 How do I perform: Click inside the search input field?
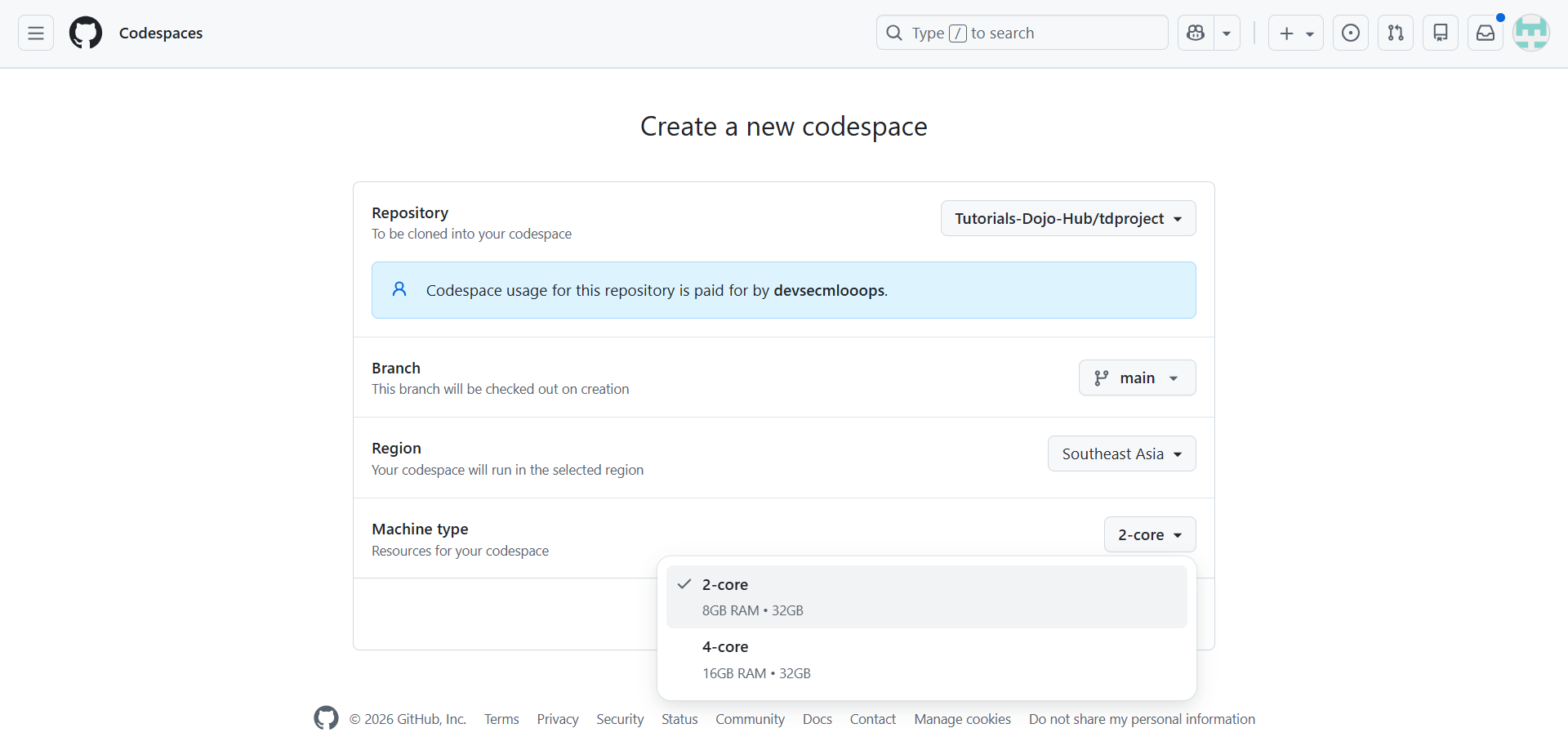(1021, 33)
